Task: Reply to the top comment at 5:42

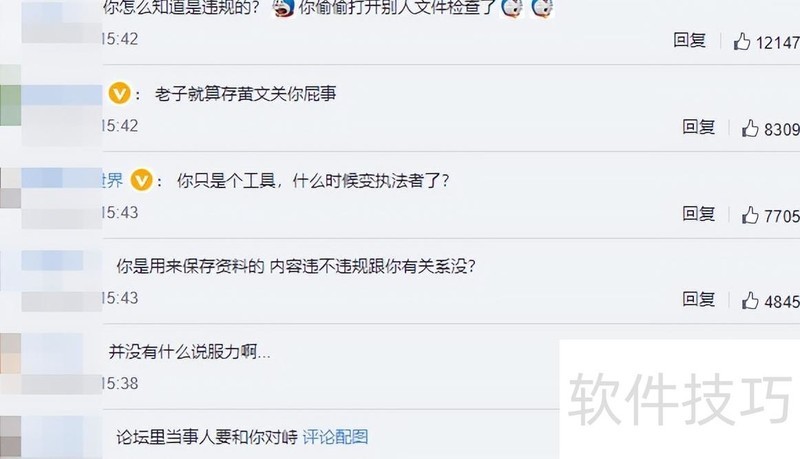Action: [x=689, y=40]
